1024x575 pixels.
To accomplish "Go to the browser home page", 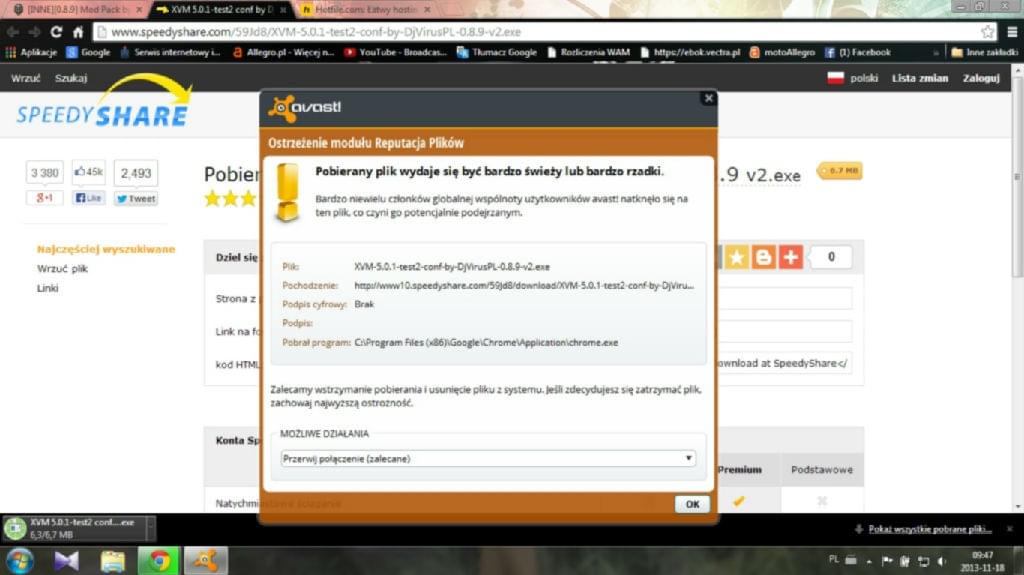I will coord(78,31).
